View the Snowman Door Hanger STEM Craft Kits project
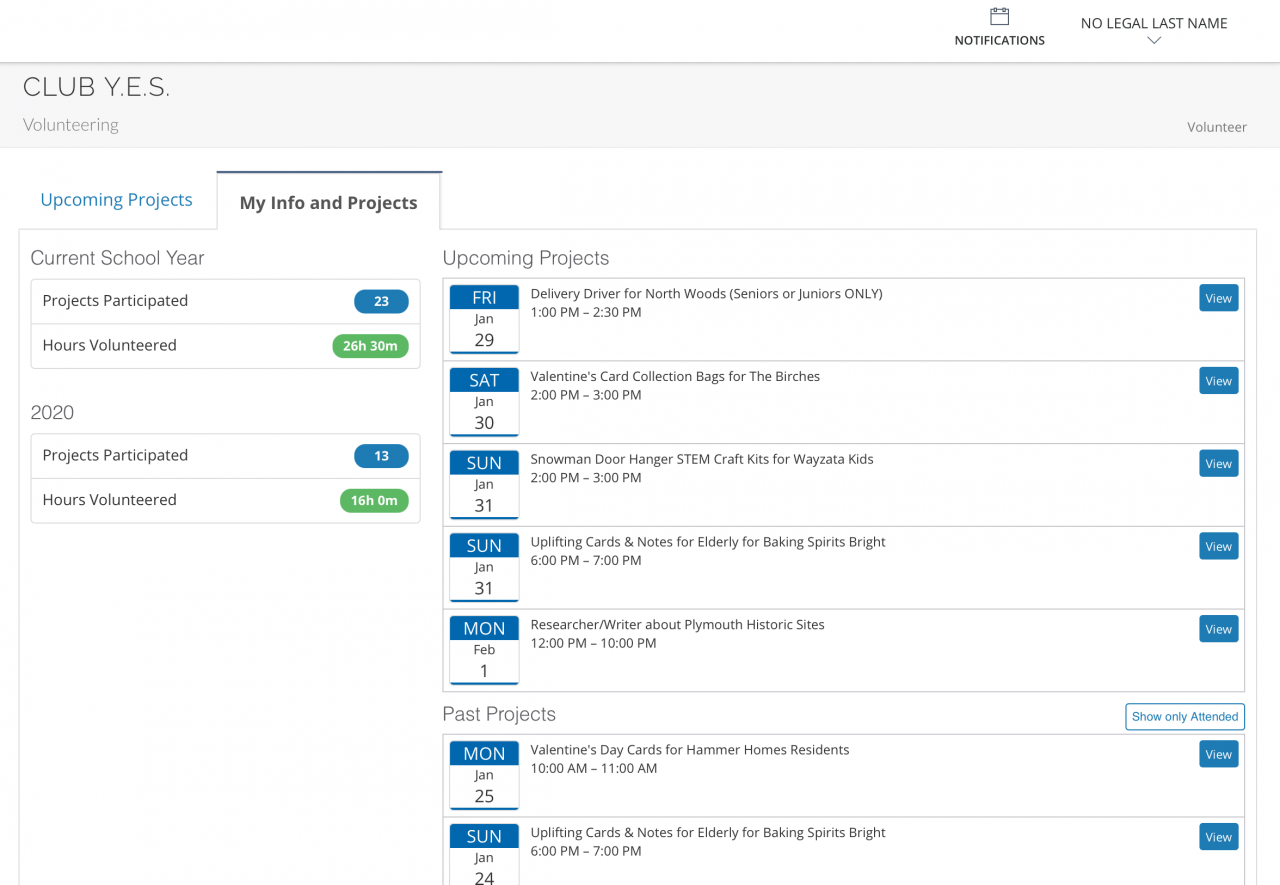The width and height of the screenshot is (1280, 885). [1218, 464]
